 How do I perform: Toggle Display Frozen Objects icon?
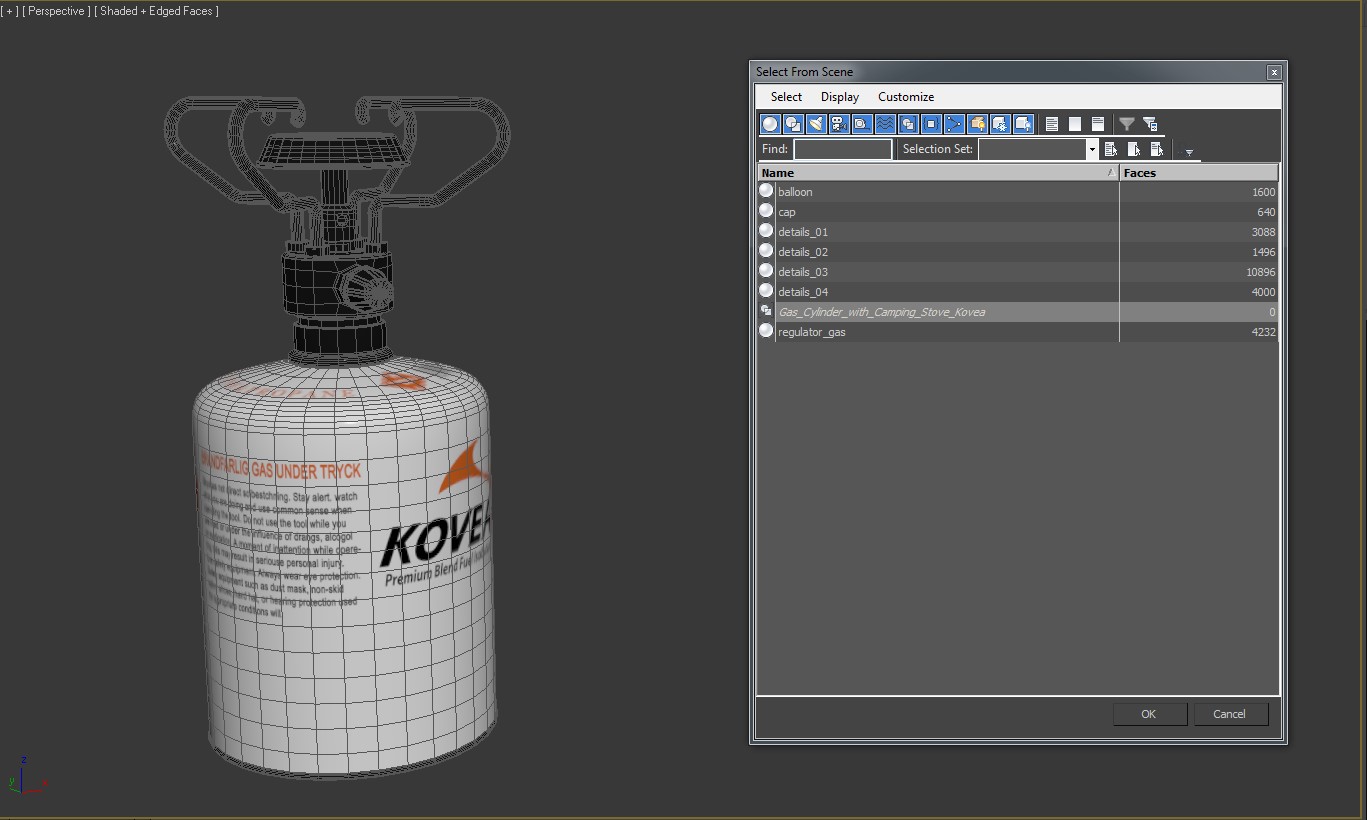click(1000, 124)
